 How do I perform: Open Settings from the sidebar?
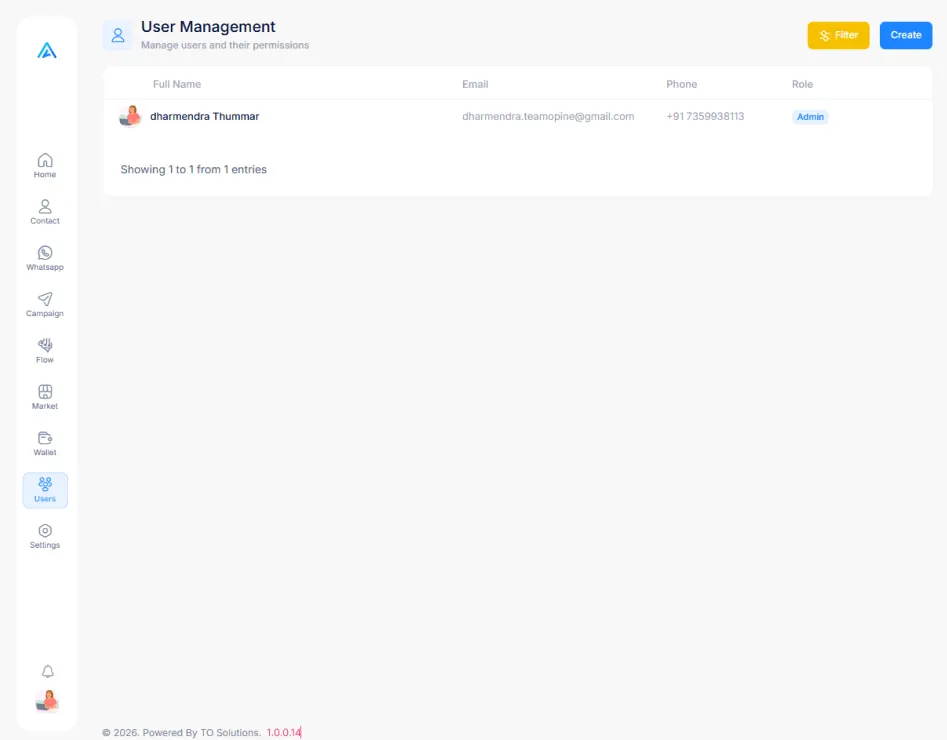click(45, 536)
